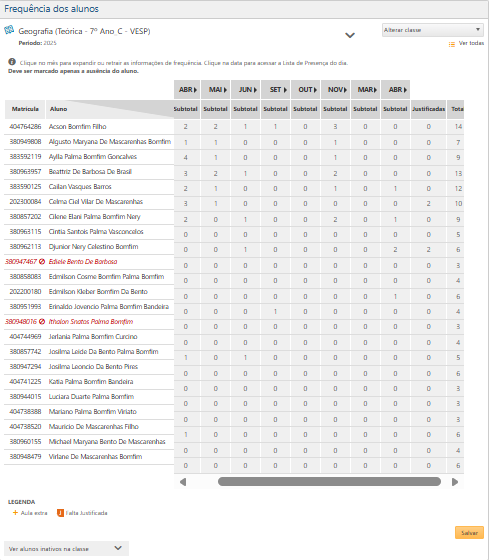Click matrícula 380948479
This screenshot has height=560, width=489.
click(25, 456)
